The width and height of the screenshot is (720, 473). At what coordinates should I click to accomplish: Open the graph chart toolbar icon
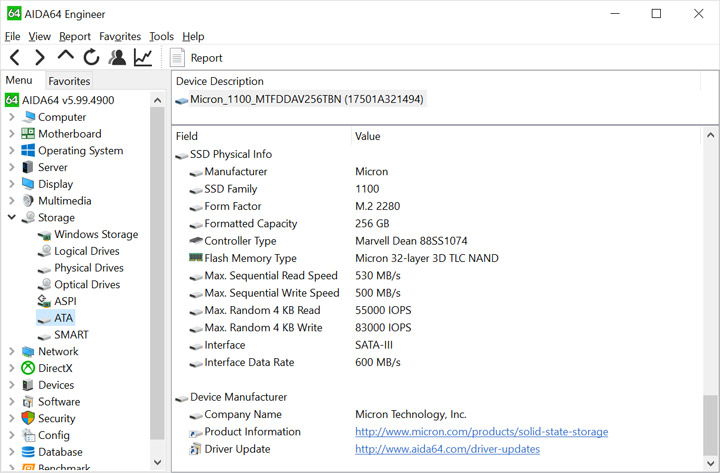point(143,58)
